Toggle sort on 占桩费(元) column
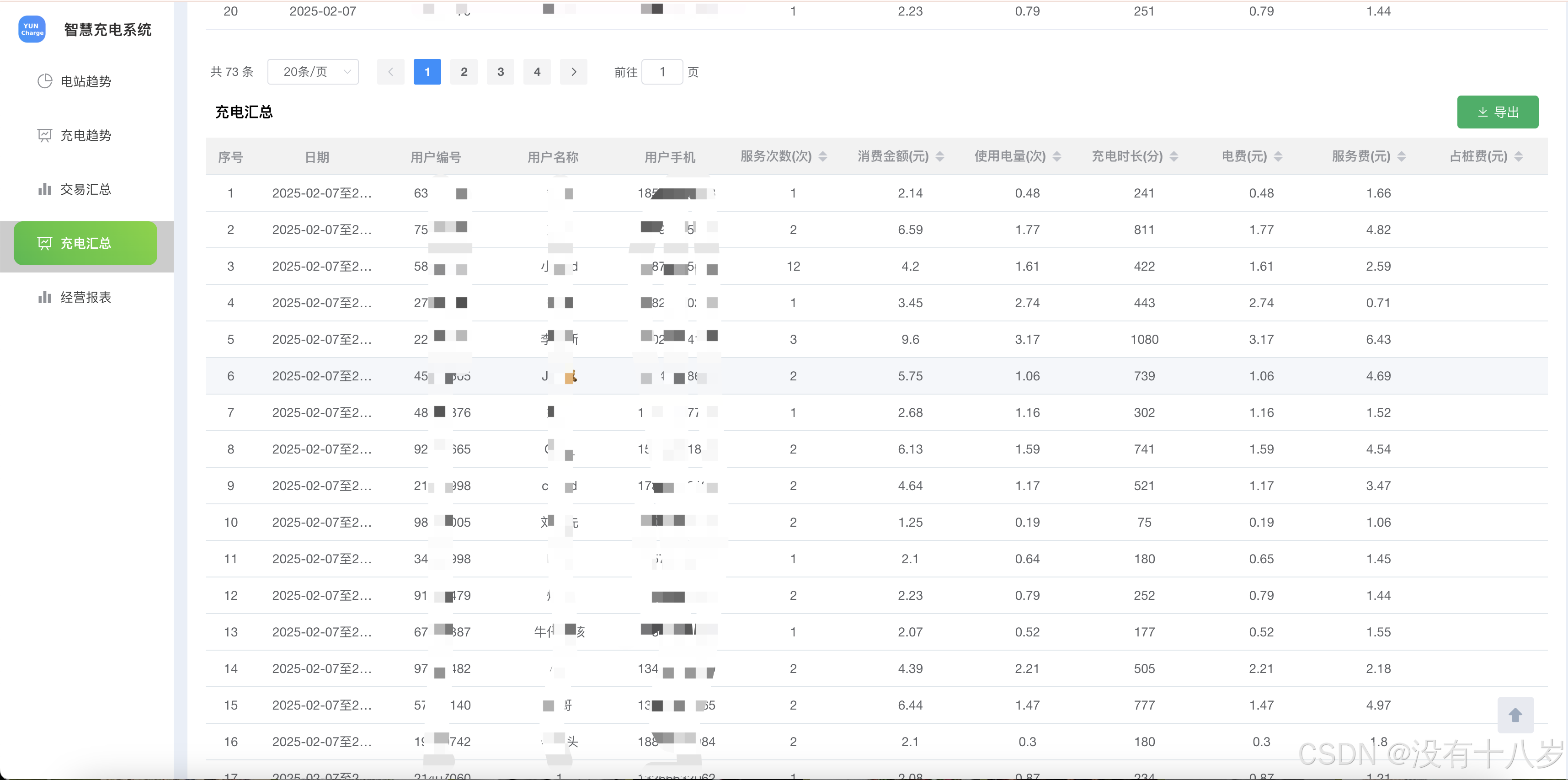1568x780 pixels. pyautogui.click(x=1518, y=156)
